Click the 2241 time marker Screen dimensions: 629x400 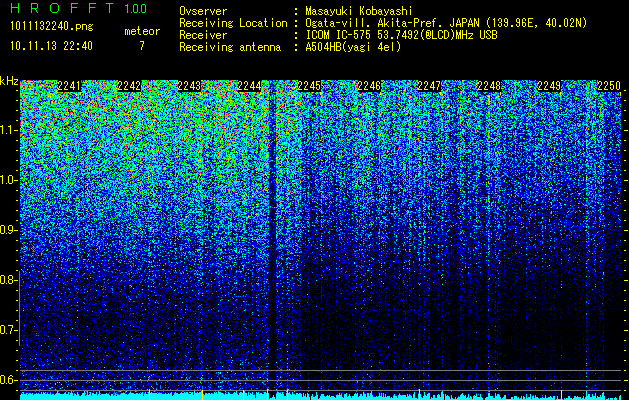[69, 86]
